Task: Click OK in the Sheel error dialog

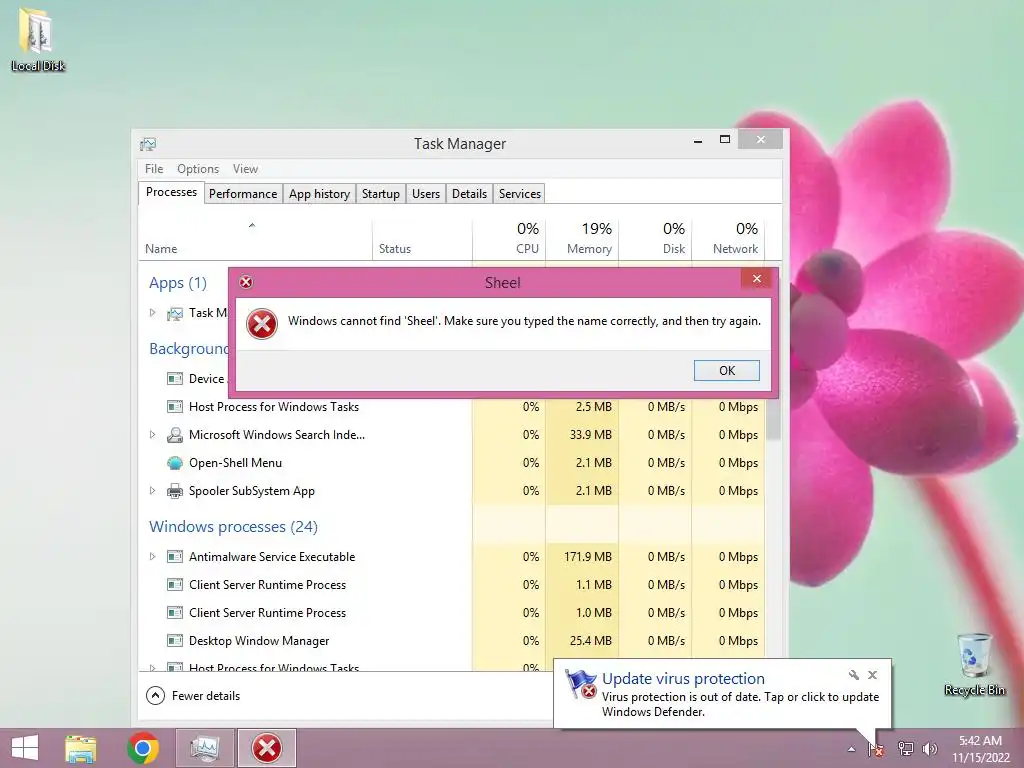Action: point(727,370)
